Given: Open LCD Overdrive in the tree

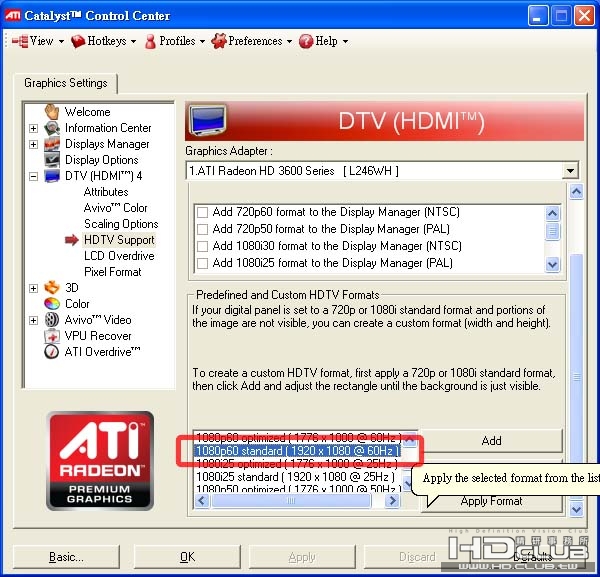Looking at the screenshot, I should (x=119, y=256).
